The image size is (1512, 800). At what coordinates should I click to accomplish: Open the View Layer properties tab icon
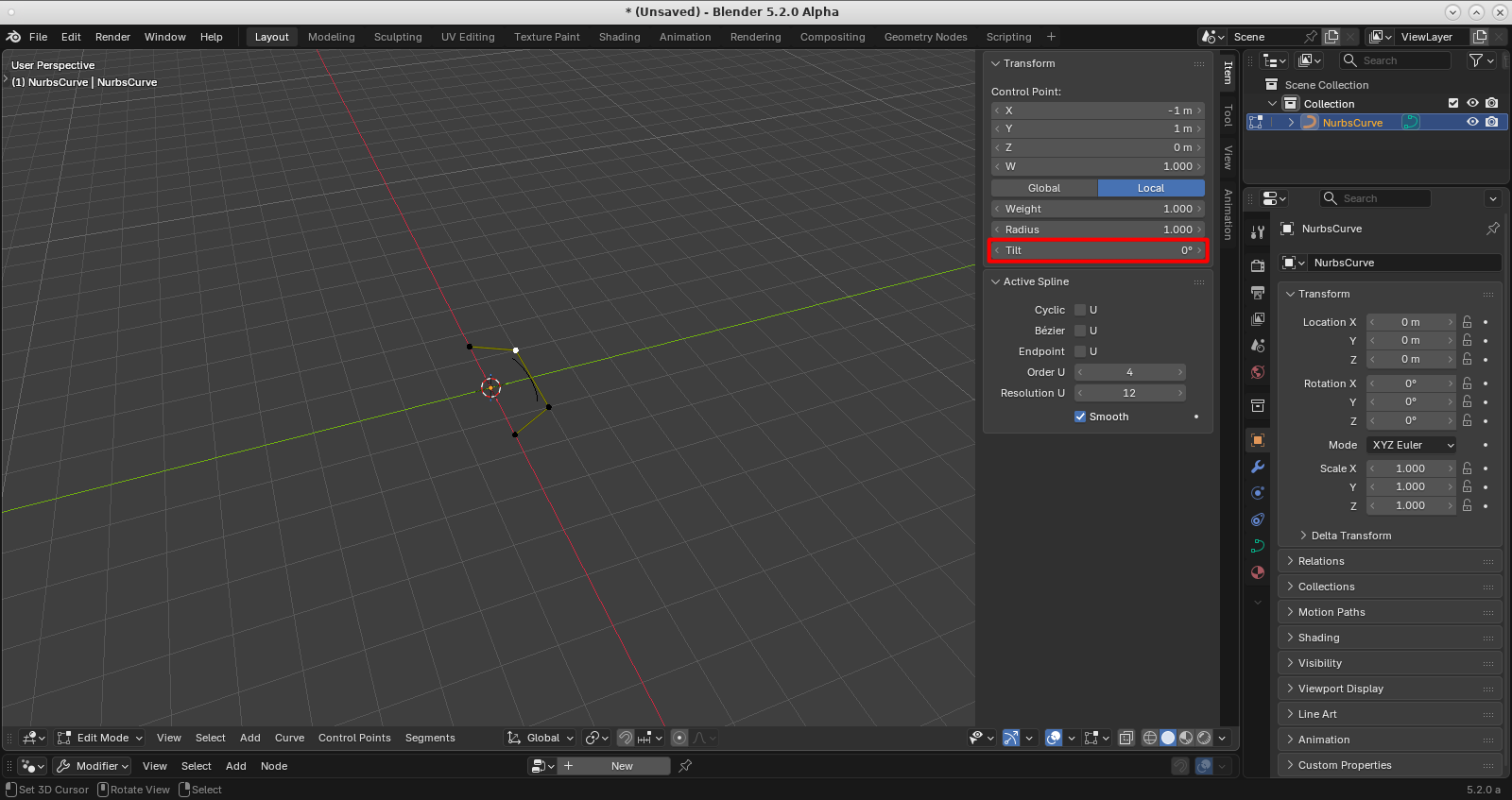(x=1258, y=319)
